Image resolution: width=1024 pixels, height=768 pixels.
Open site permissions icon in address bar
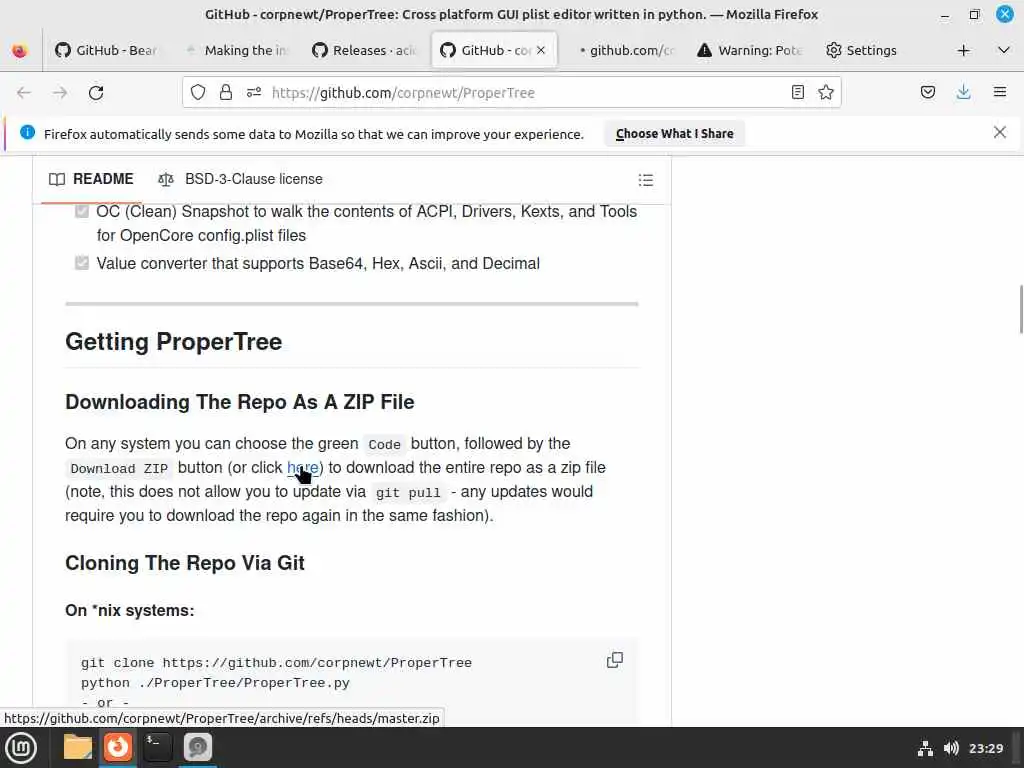(x=254, y=92)
